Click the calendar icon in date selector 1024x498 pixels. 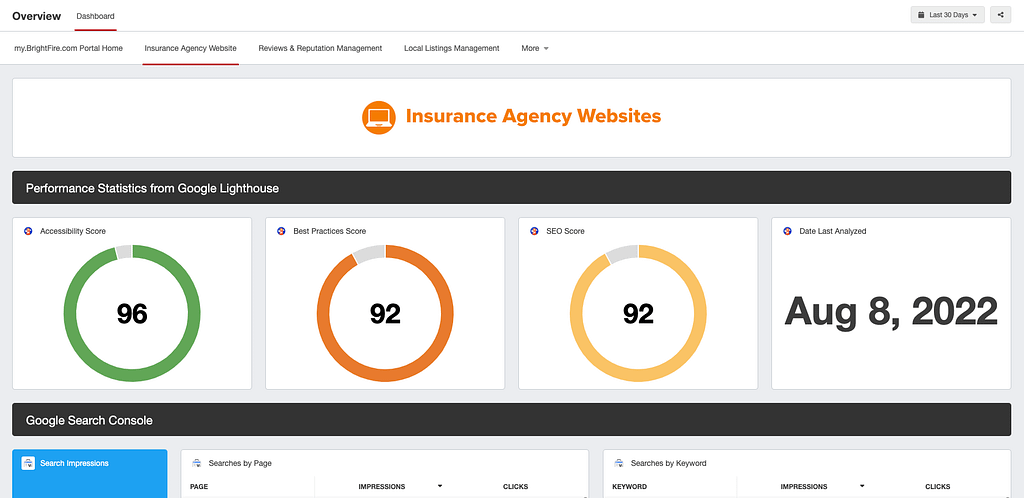(921, 14)
